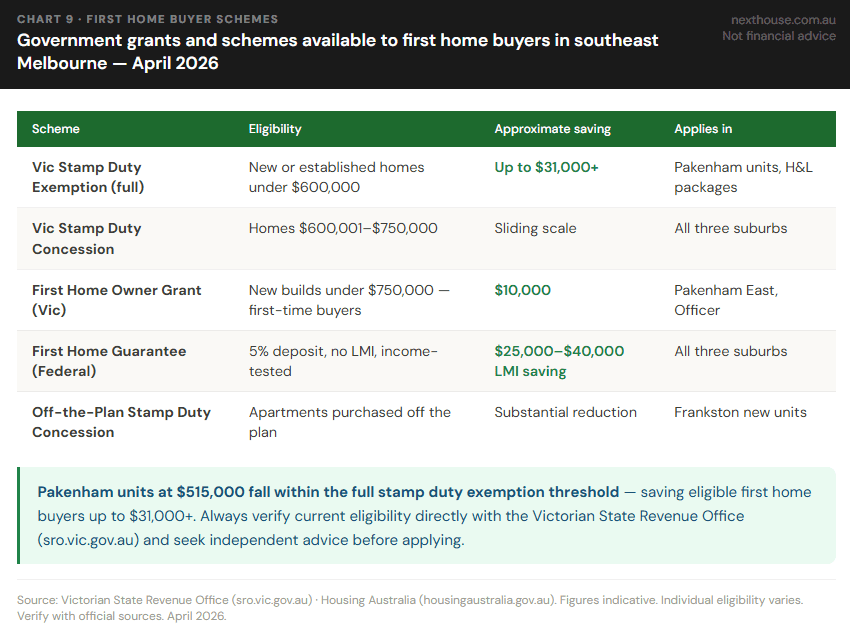Viewport: 850px width, 640px height.
Task: Click the Source footnote text
Action: pyautogui.click(x=409, y=607)
